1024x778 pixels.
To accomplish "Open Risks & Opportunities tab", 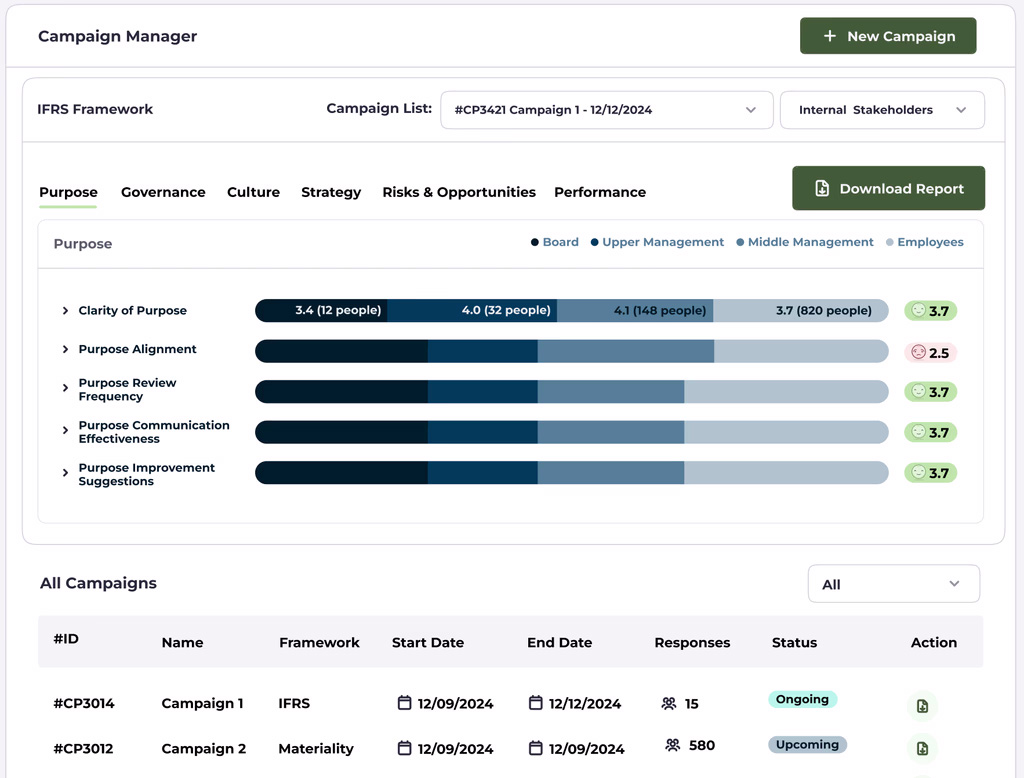I will [x=459, y=192].
